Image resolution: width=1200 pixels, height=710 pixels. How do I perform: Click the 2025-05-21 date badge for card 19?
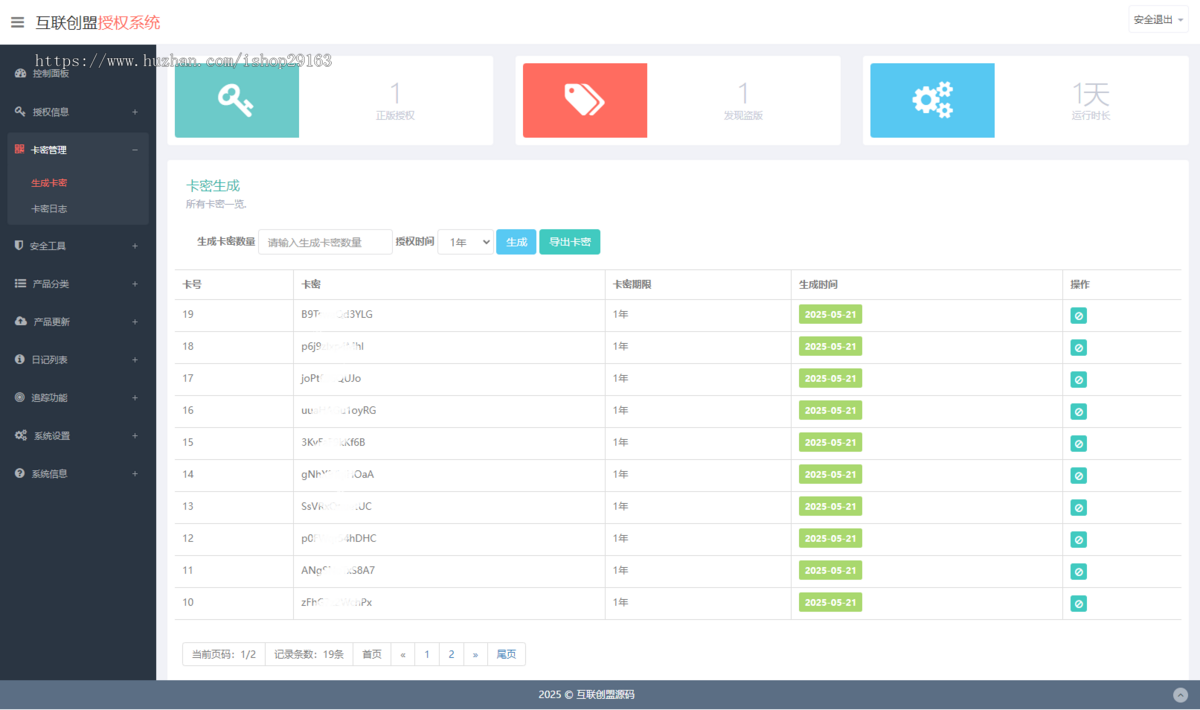pyautogui.click(x=830, y=314)
